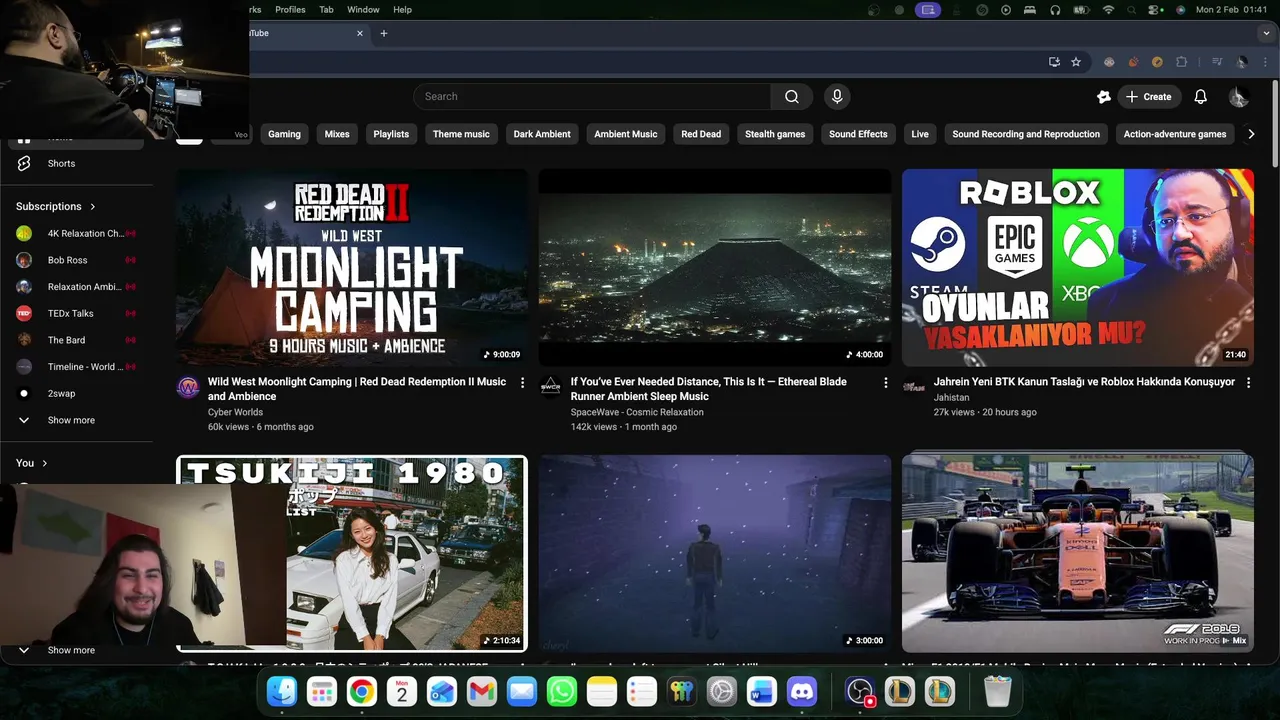Play the F1 2018 race car thumbnail
Screen dimensions: 1280x720
(1078, 553)
